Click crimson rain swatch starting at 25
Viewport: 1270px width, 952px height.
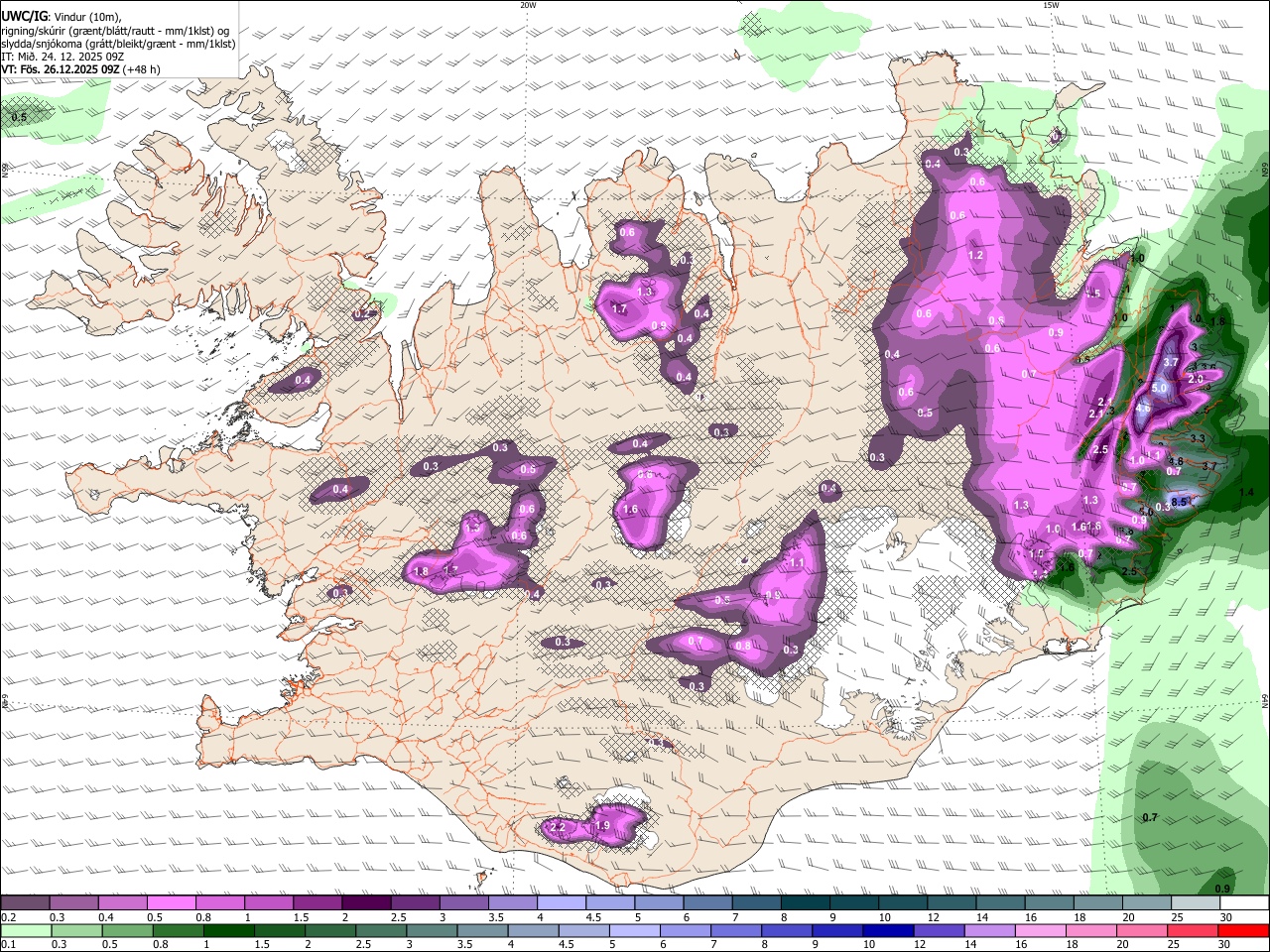(x=1194, y=931)
